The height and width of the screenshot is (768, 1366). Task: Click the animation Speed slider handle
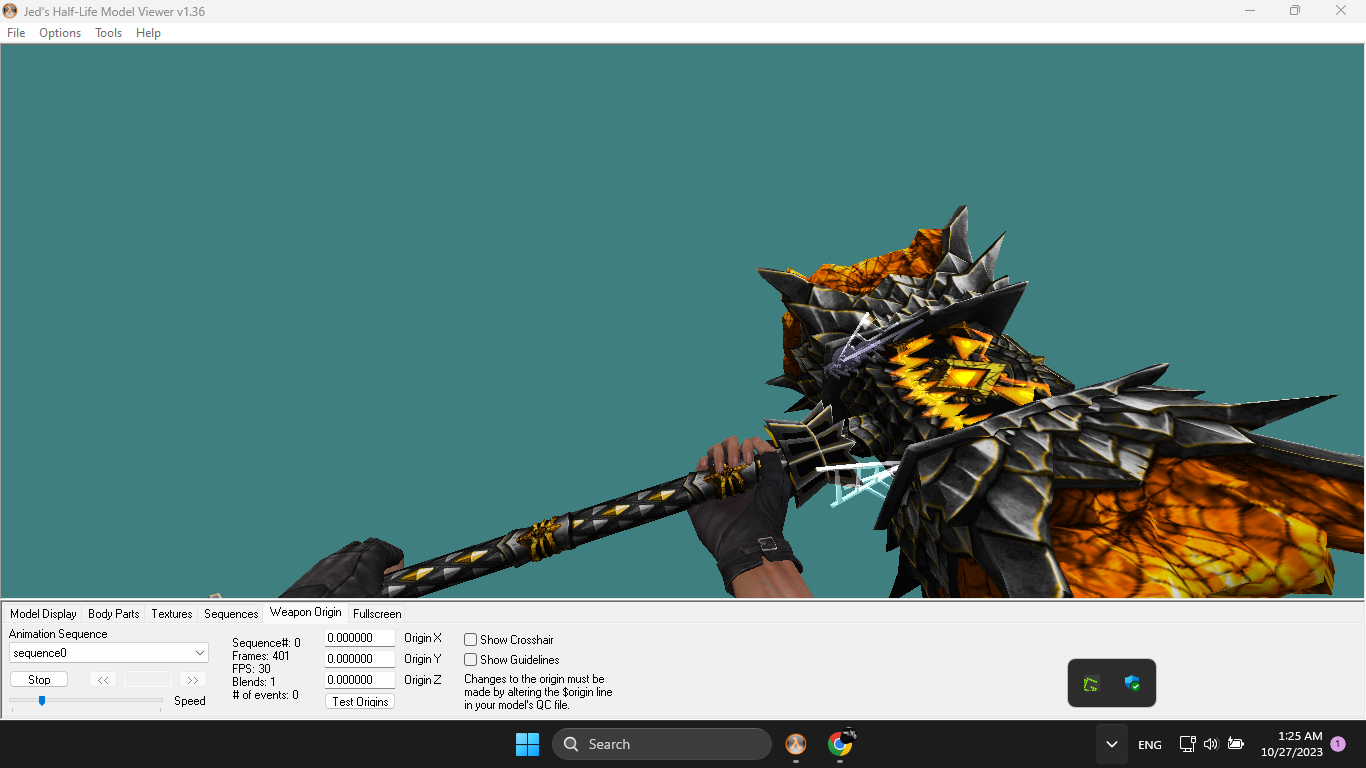click(42, 701)
